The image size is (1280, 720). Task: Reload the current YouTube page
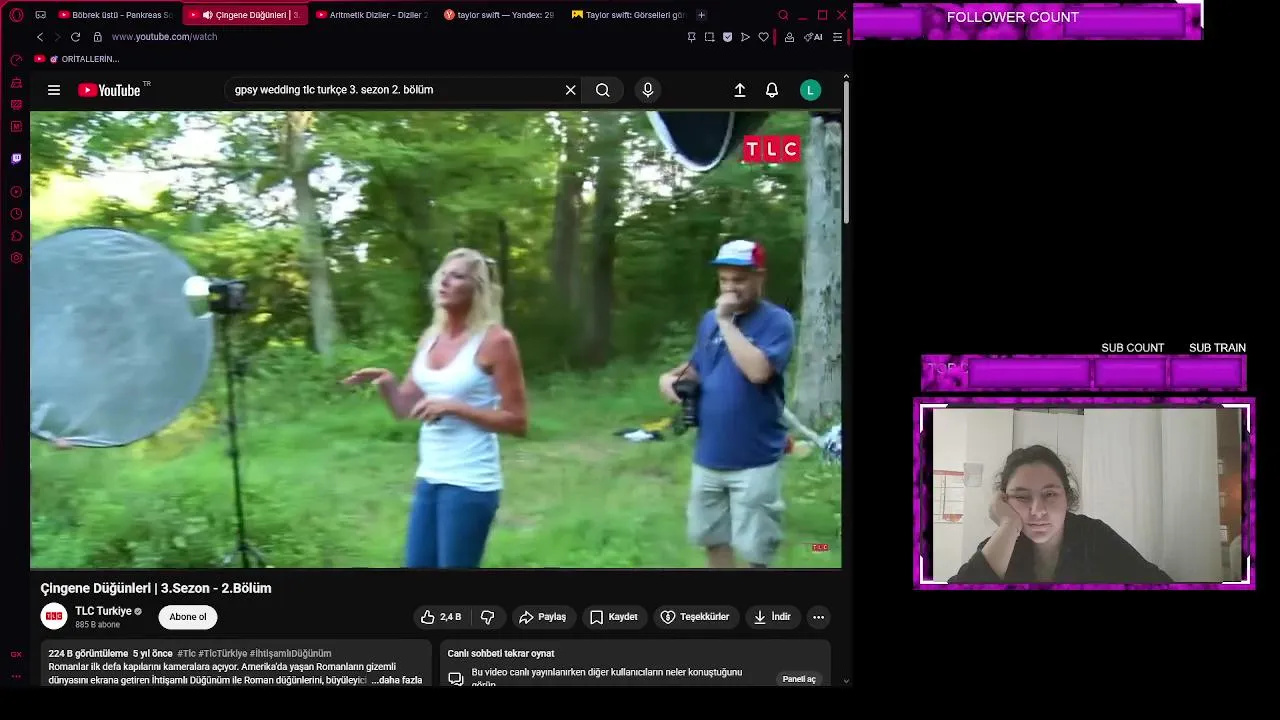(x=75, y=37)
